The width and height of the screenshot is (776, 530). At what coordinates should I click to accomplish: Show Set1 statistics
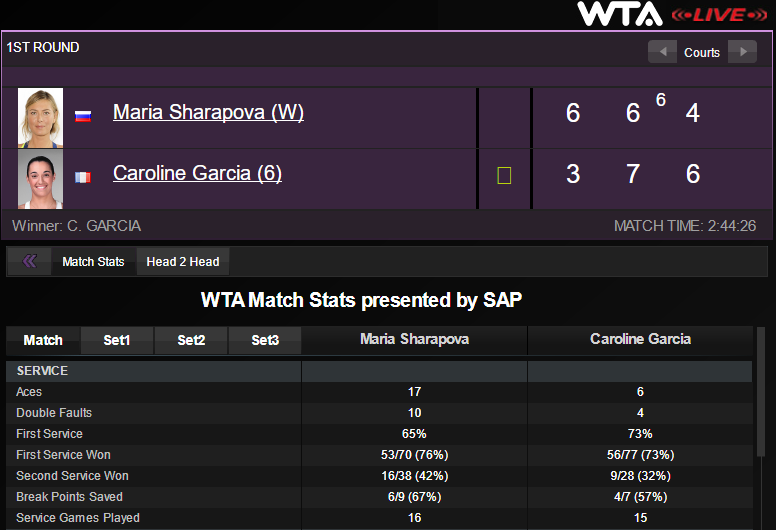click(117, 340)
